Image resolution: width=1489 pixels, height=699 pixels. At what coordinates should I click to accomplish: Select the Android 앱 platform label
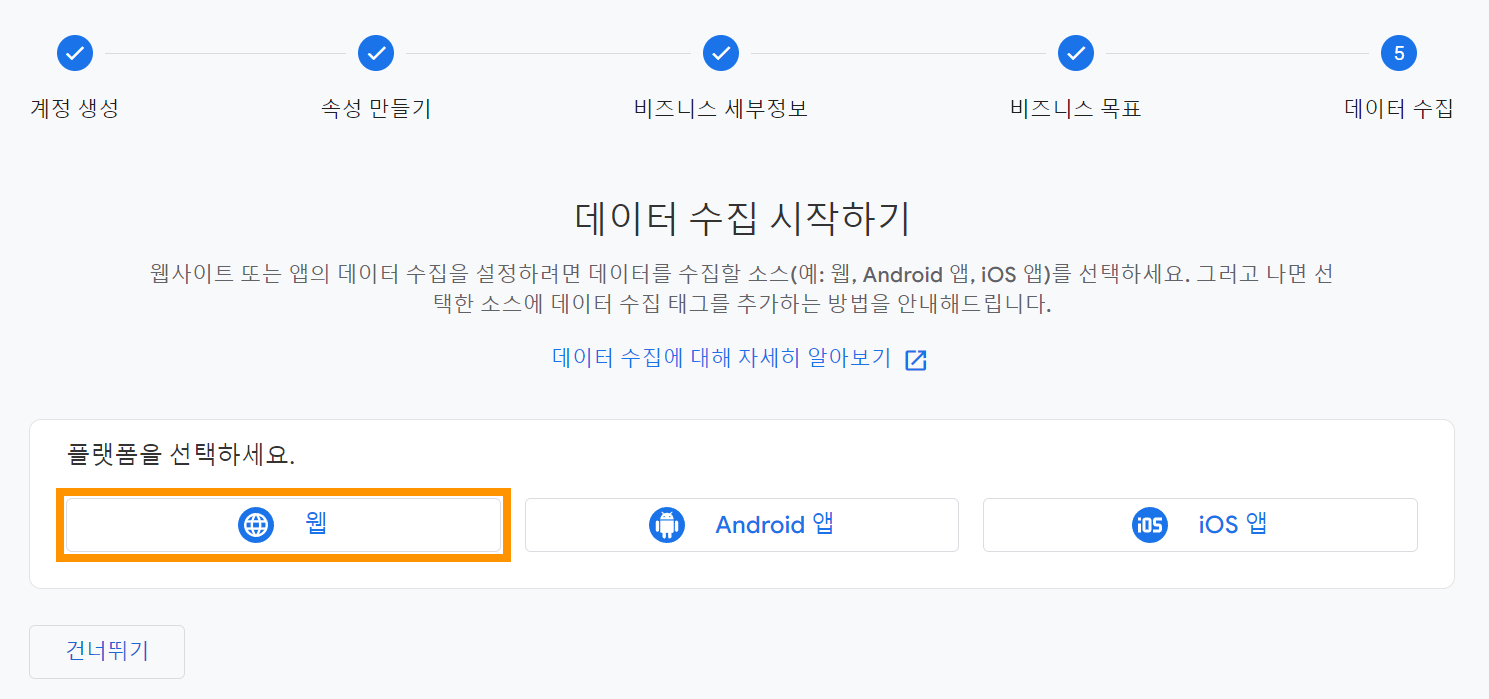coord(775,524)
